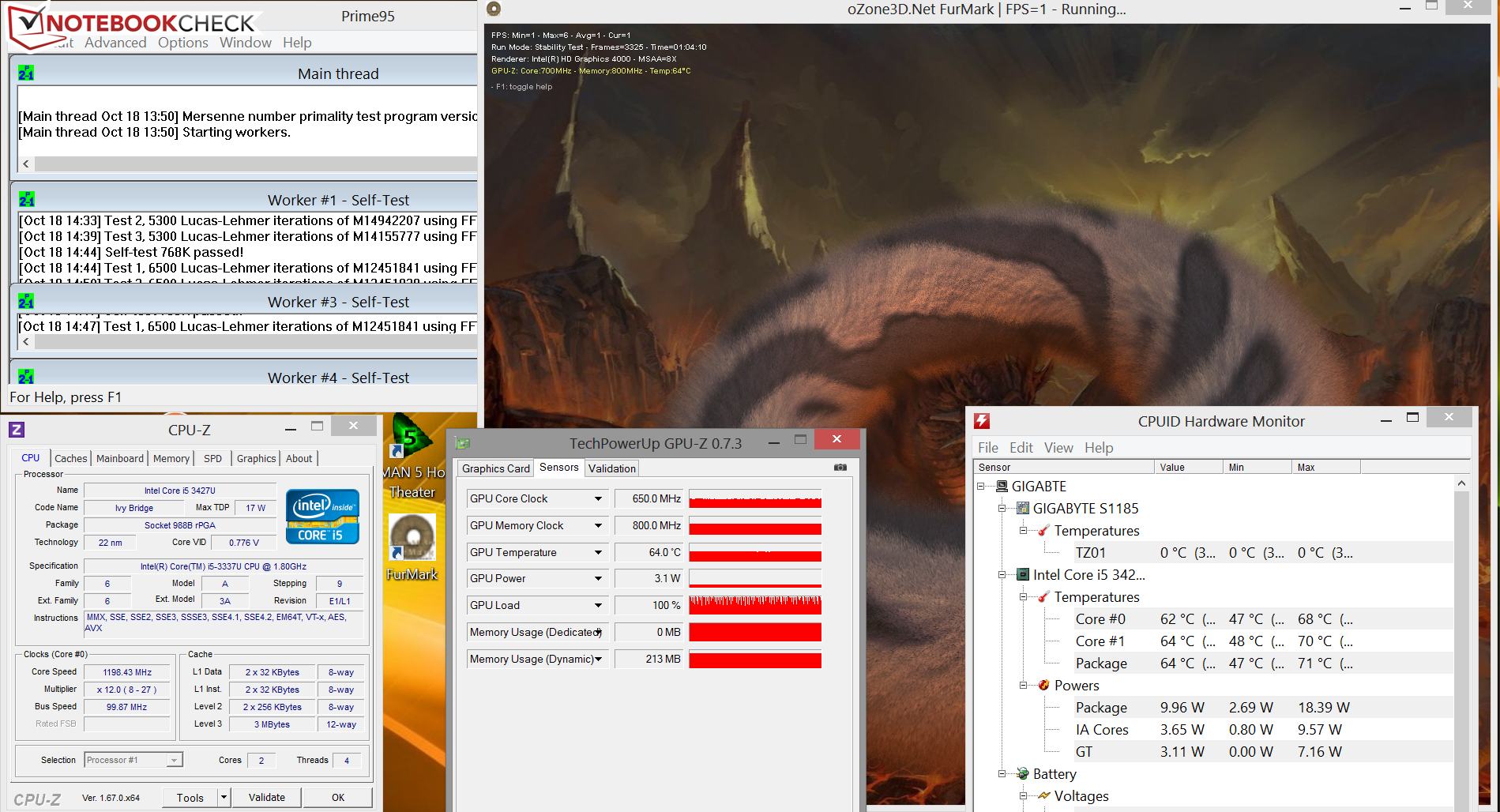1500x812 pixels.
Task: Open the About tab in CPU-Z
Action: (x=299, y=458)
